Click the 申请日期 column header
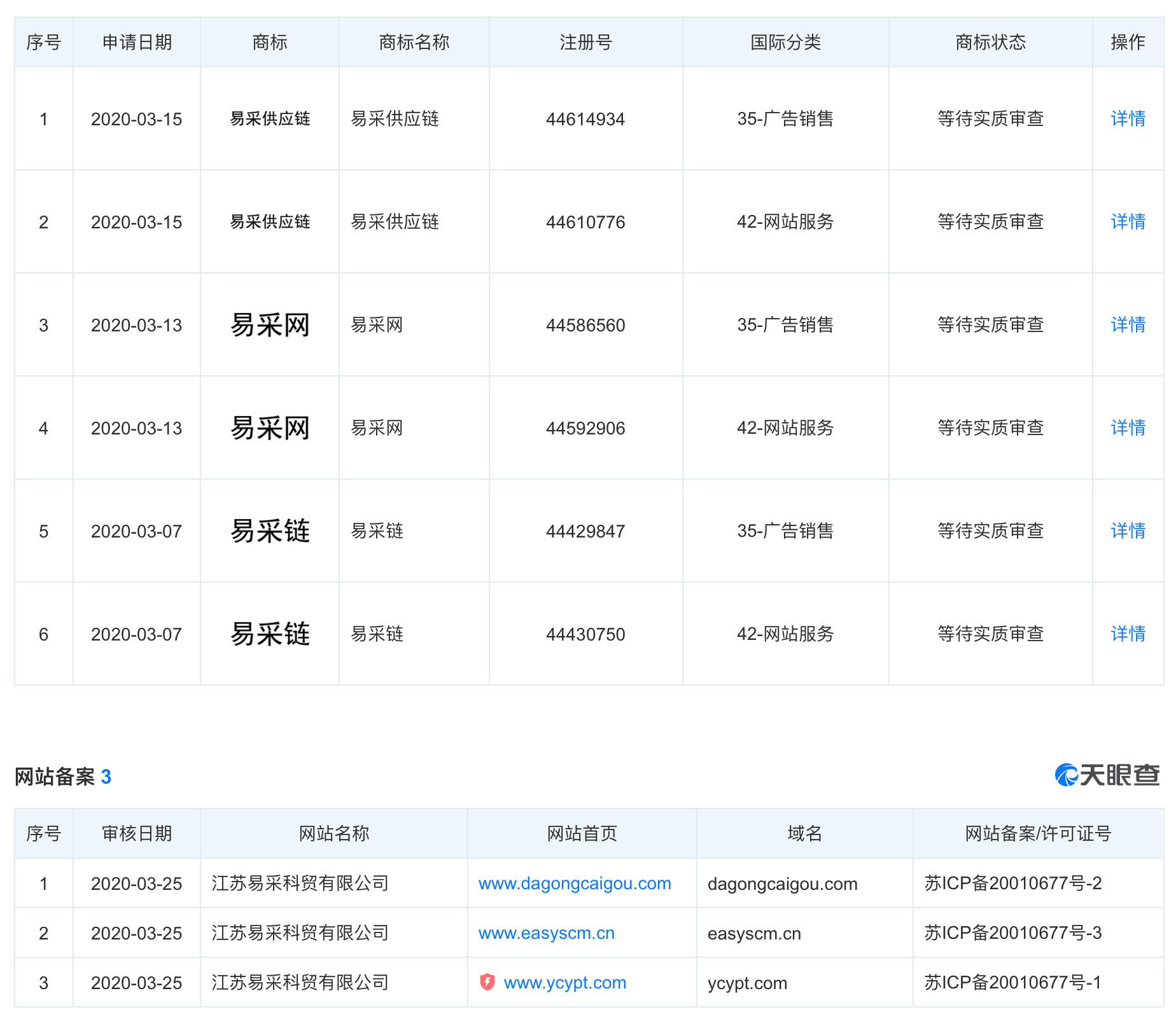Viewport: 1176px width, 1019px height. (137, 42)
